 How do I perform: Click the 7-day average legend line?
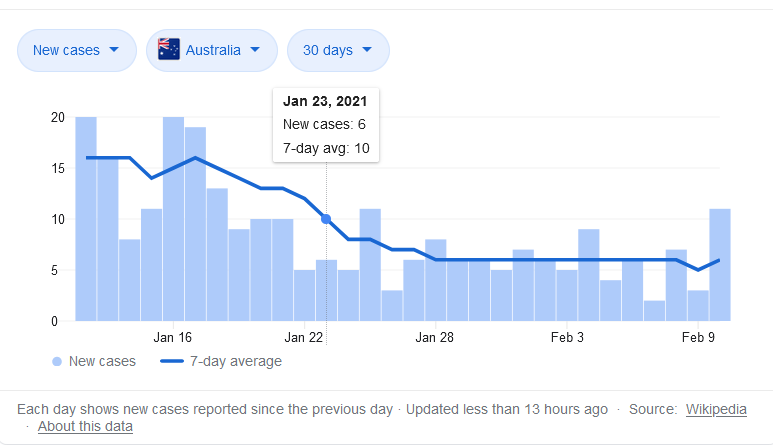tap(171, 361)
